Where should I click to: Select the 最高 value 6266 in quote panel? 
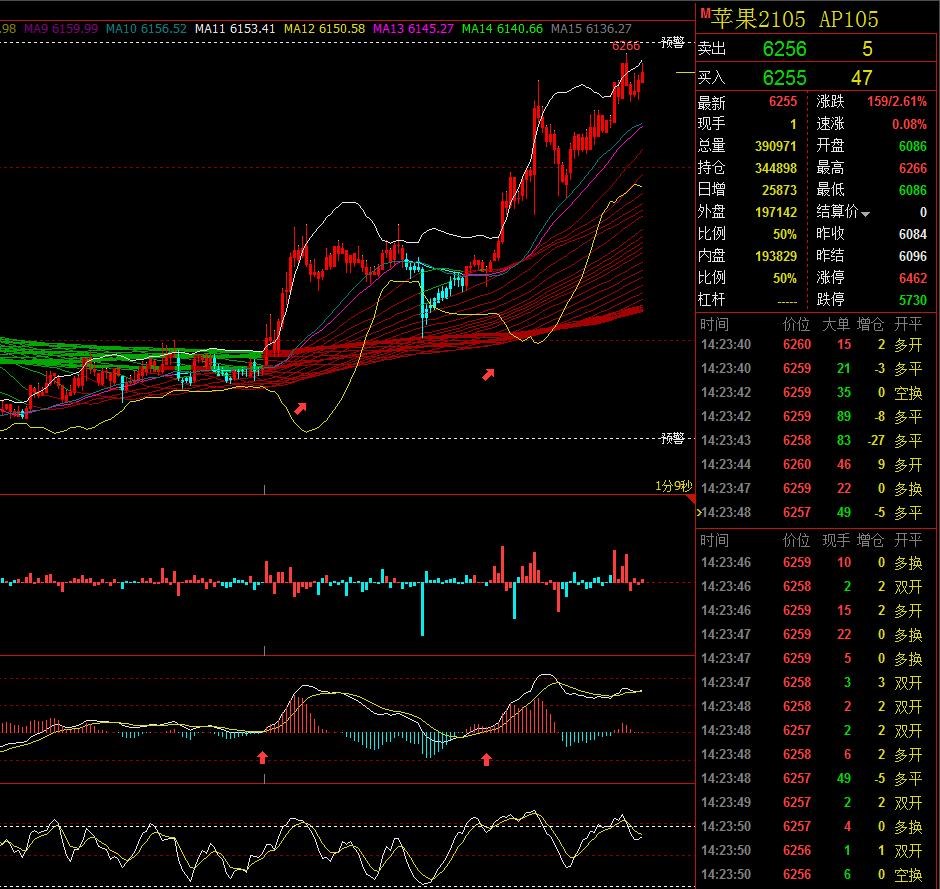pos(912,168)
